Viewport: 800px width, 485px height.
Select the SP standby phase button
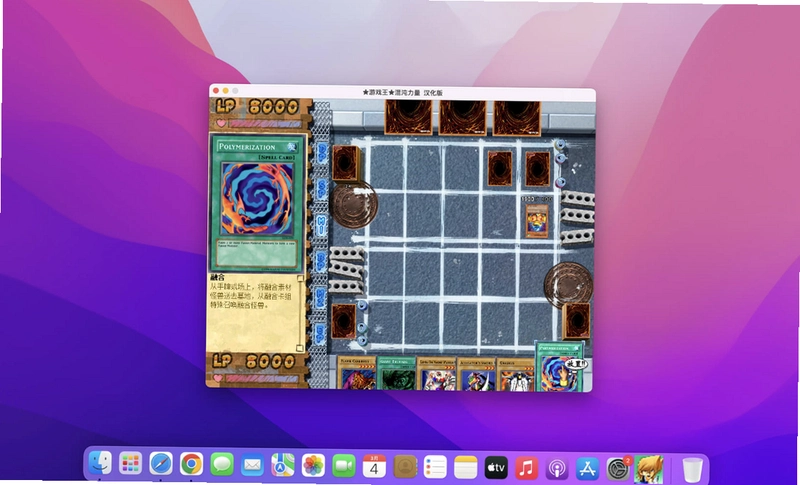pos(322,189)
